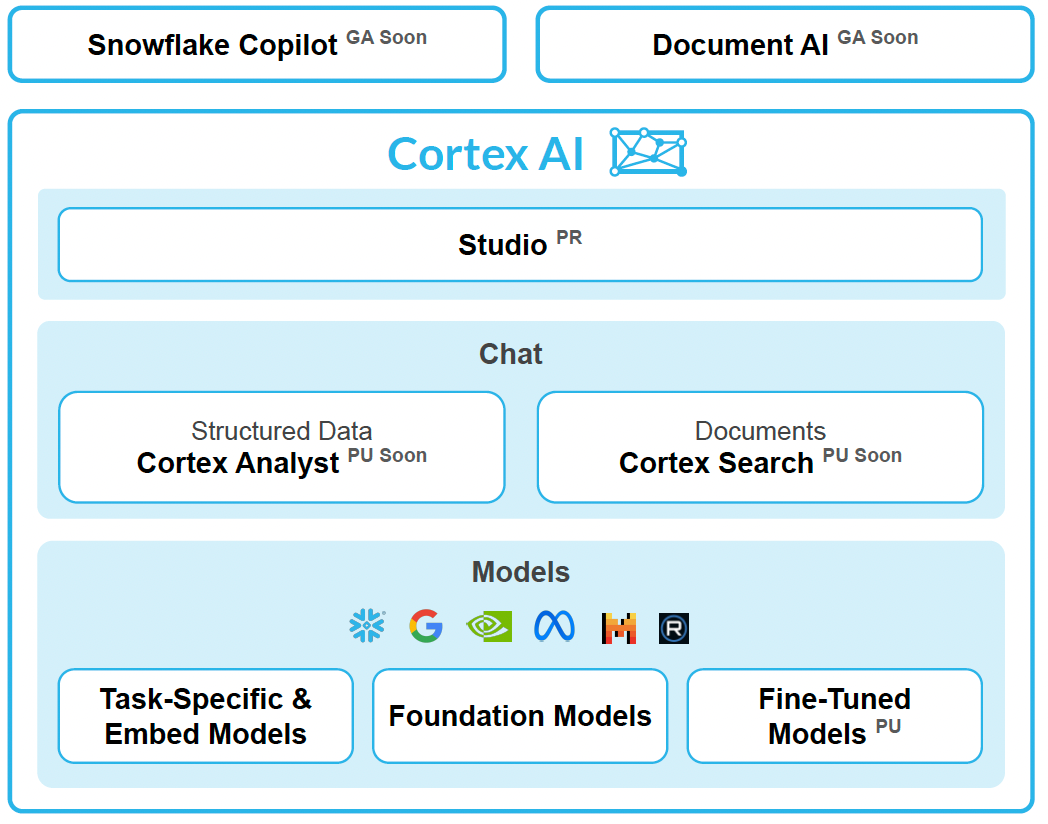This screenshot has height=824, width=1048.
Task: Click the NVIDIA logo icon
Action: [x=489, y=627]
